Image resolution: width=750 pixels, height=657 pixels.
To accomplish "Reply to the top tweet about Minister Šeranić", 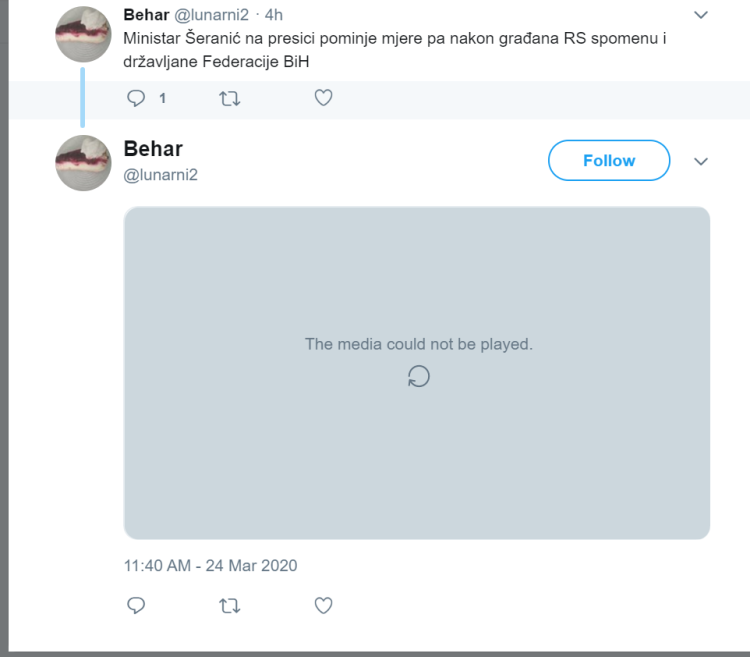I will (x=137, y=98).
